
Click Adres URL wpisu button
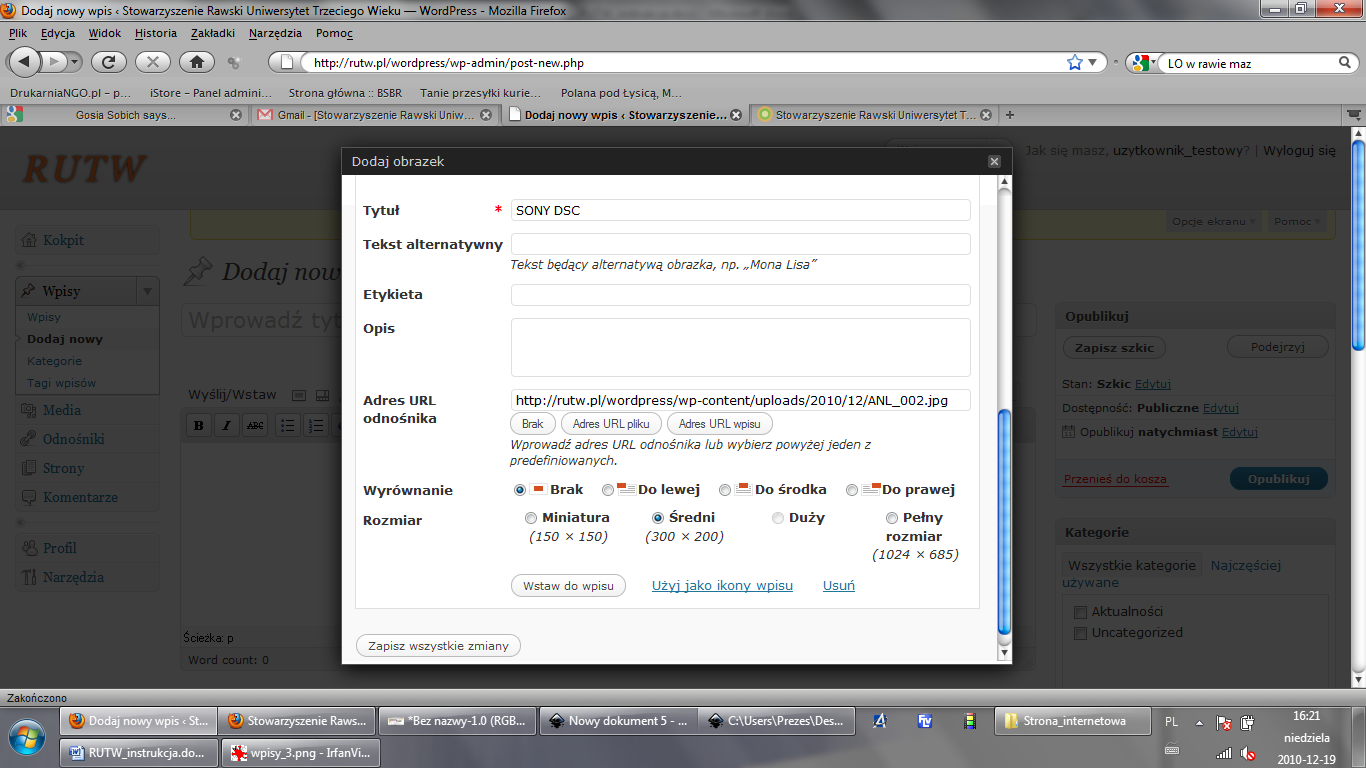(x=719, y=424)
